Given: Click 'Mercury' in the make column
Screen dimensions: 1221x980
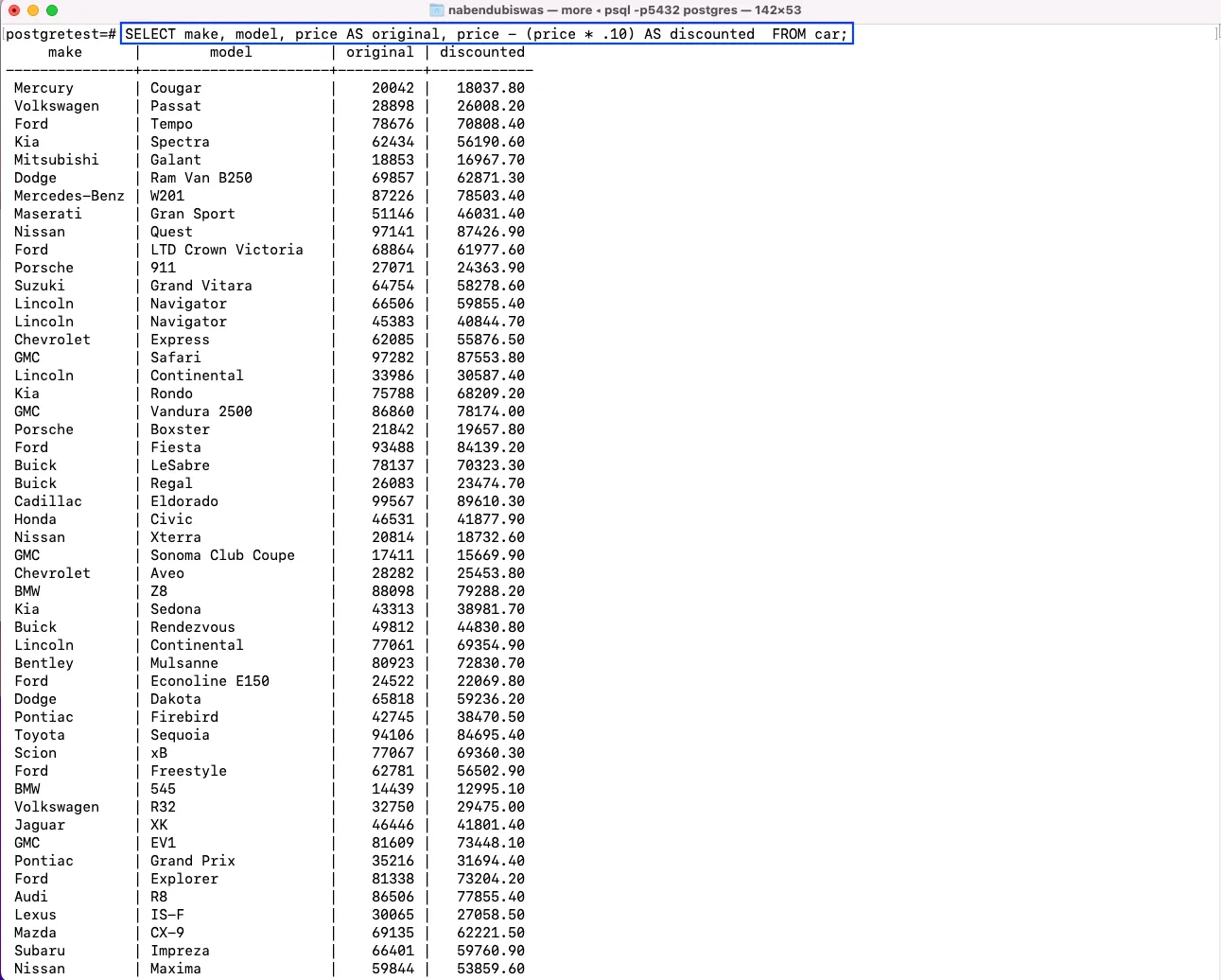Looking at the screenshot, I should (x=44, y=88).
